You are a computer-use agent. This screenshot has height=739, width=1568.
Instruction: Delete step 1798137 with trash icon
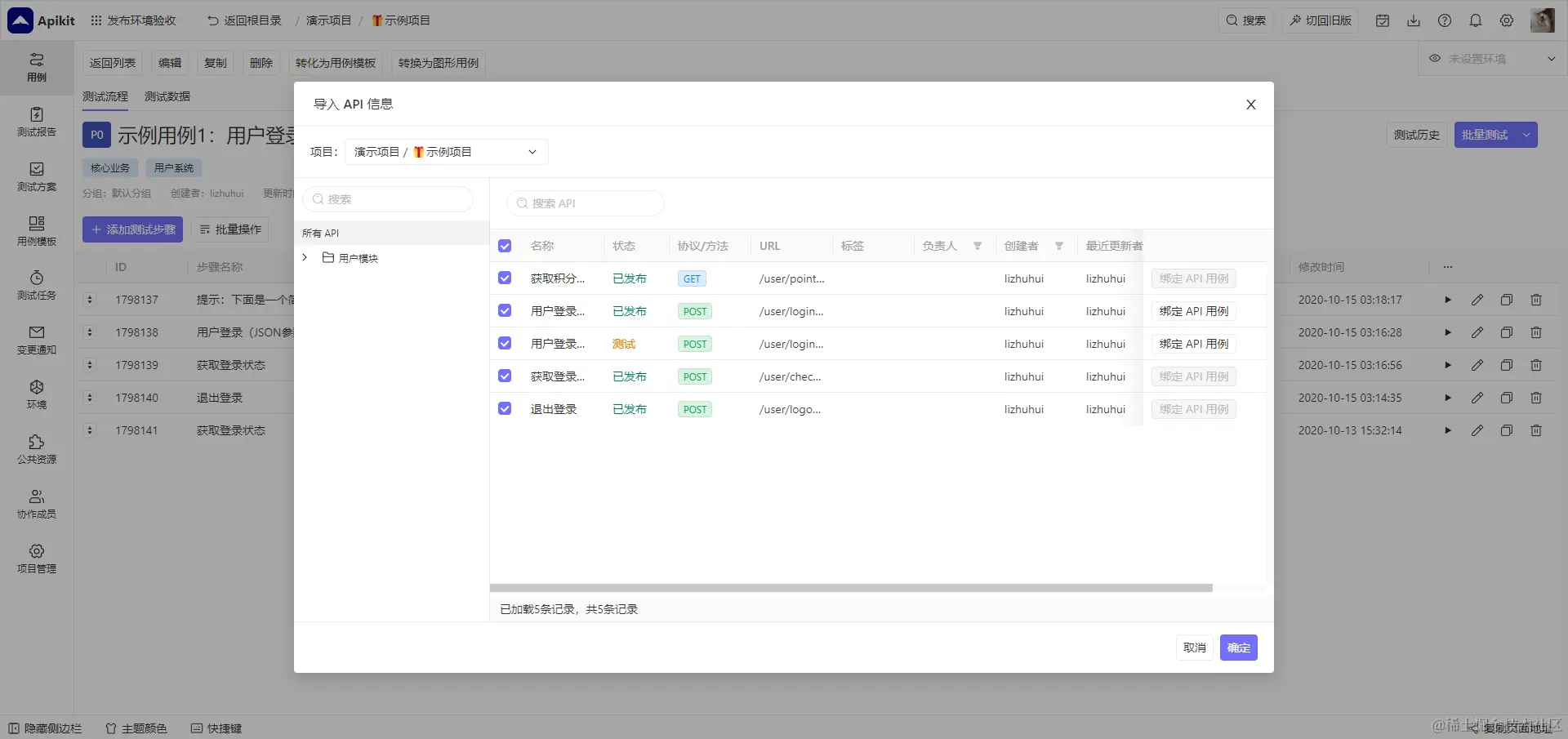[1536, 300]
